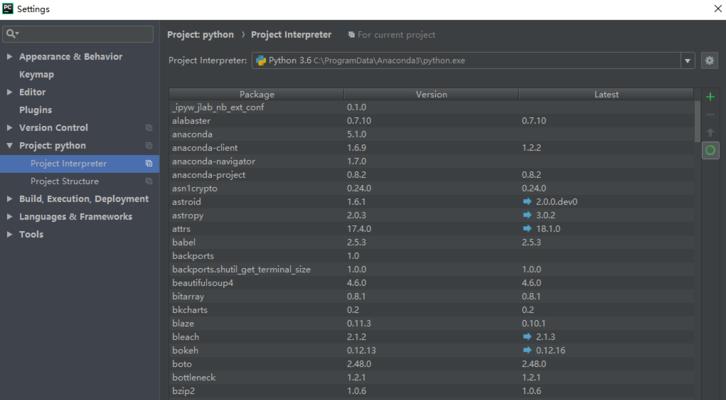Select the boto package row
The width and height of the screenshot is (726, 400).
[x=432, y=364]
